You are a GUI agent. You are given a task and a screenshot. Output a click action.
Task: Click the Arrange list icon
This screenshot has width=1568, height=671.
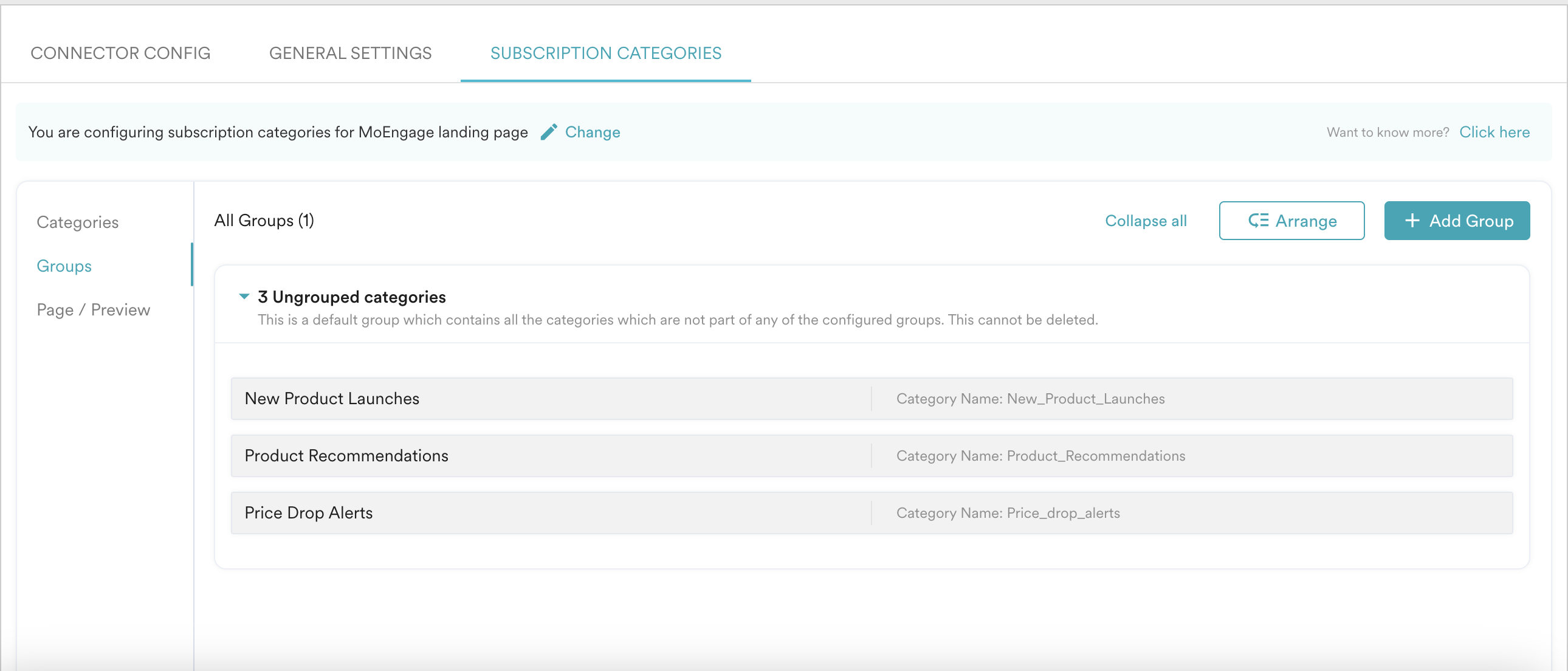point(1258,221)
